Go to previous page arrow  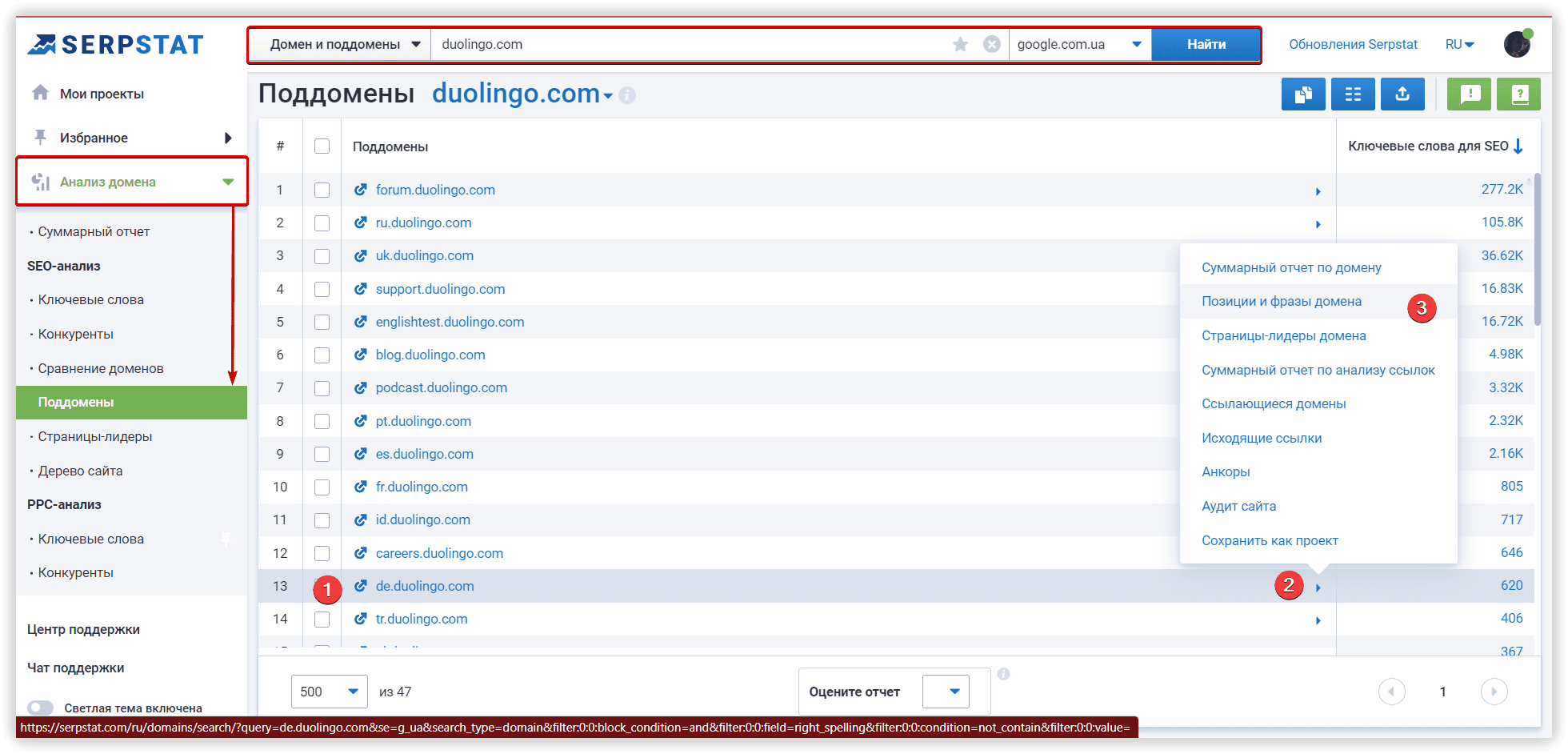[x=1392, y=692]
